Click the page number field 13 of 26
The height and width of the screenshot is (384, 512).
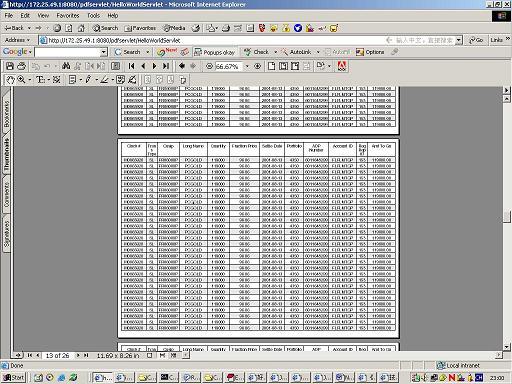point(57,356)
